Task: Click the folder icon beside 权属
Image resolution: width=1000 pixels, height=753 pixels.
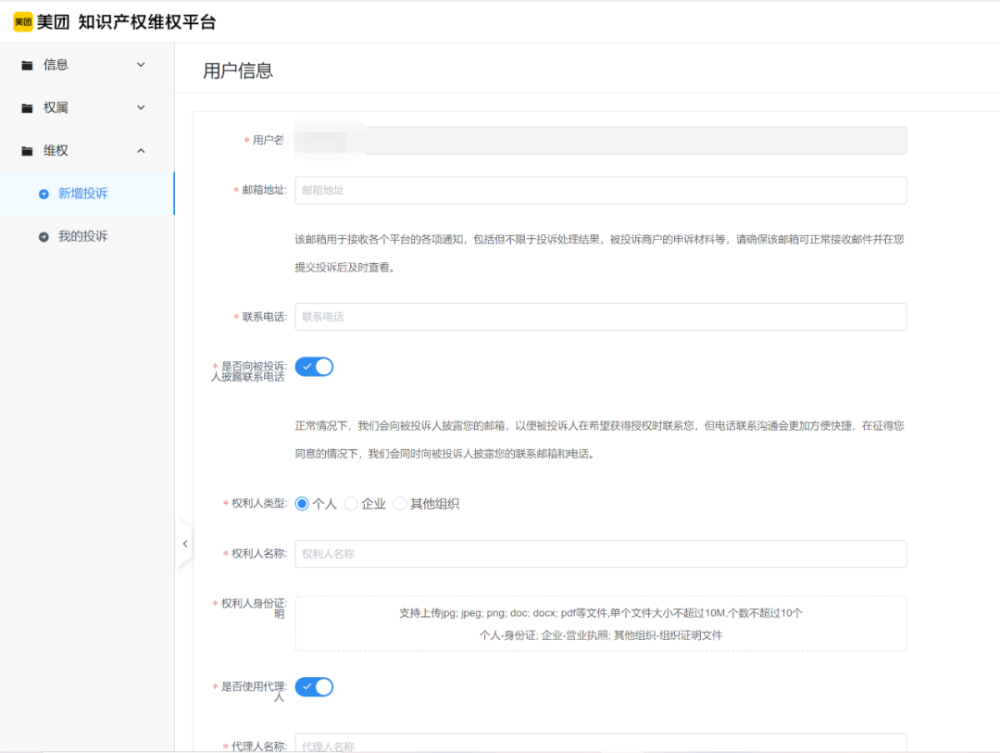Action: (27, 108)
